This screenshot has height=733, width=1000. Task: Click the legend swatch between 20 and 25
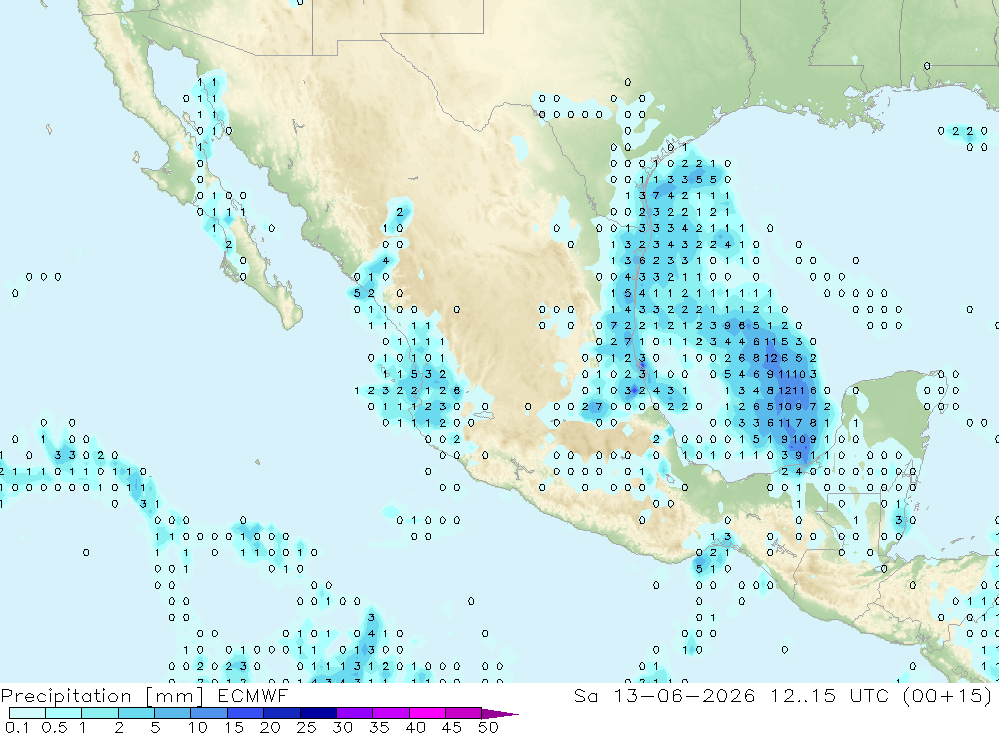pyautogui.click(x=282, y=713)
